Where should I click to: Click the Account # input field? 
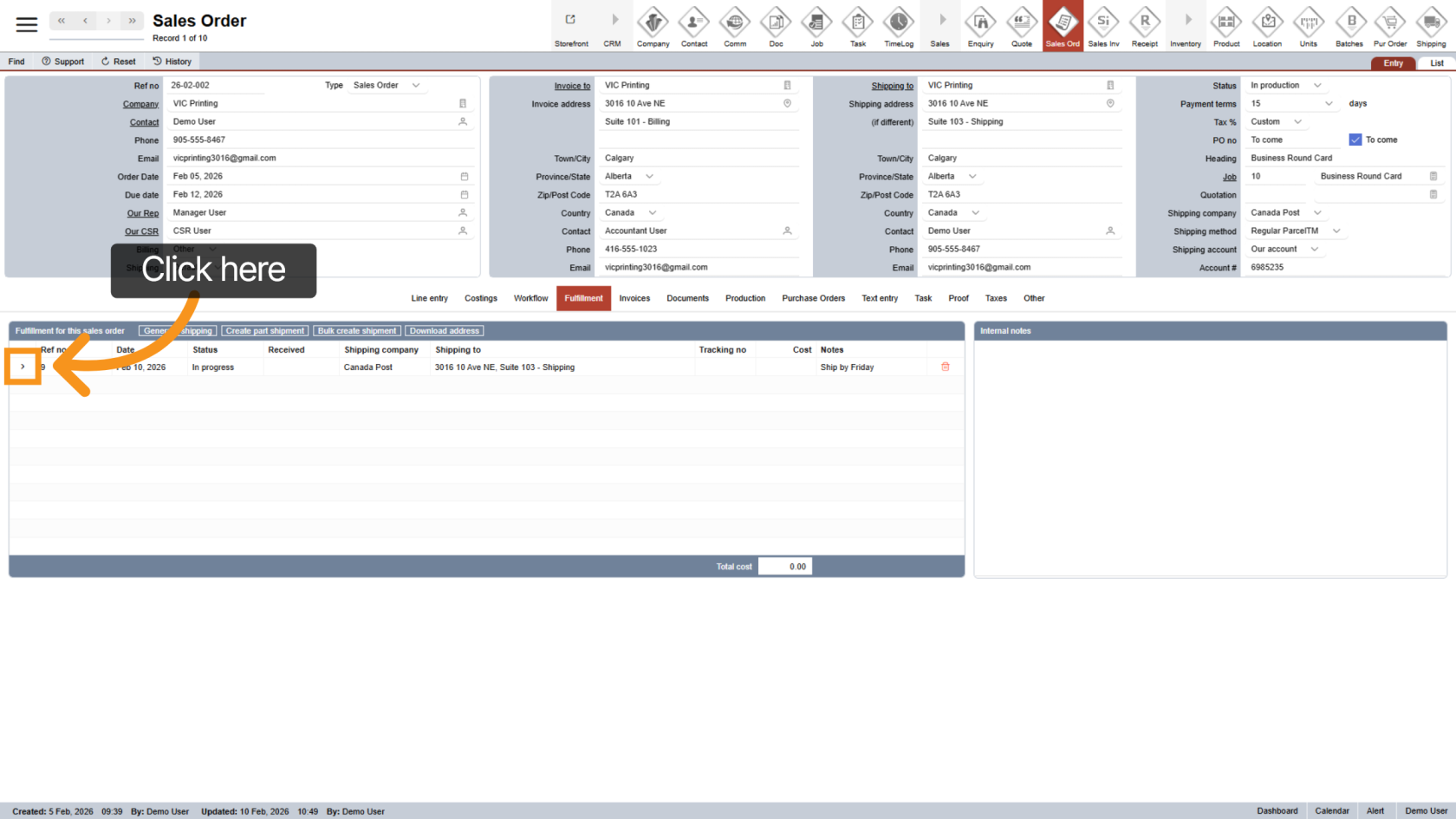point(1343,268)
